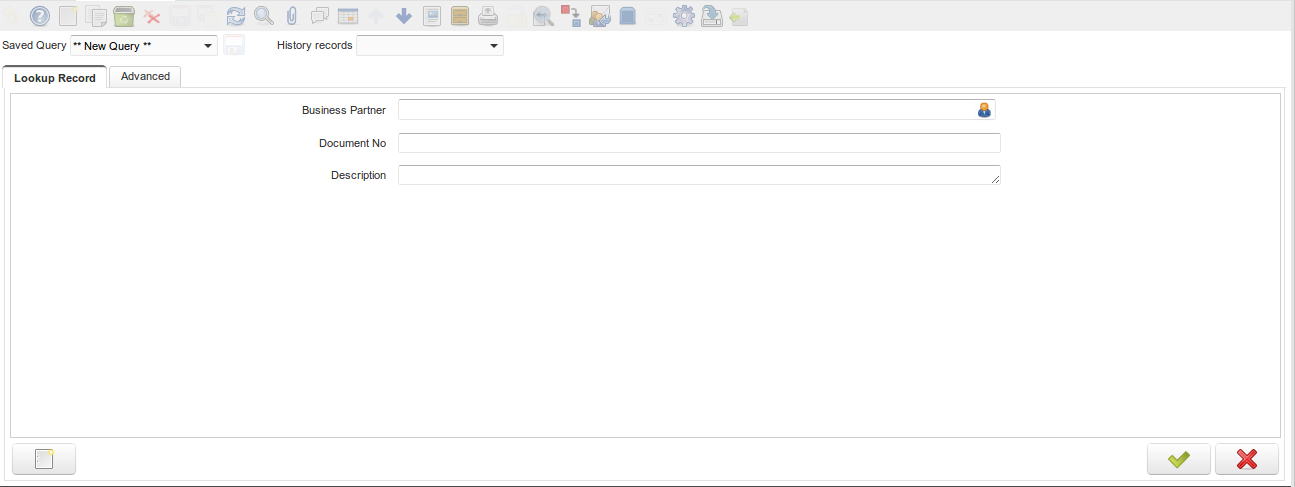Screen dimensions: 1295x487
Task: Cancel lookup with red X button
Action: 1246,459
